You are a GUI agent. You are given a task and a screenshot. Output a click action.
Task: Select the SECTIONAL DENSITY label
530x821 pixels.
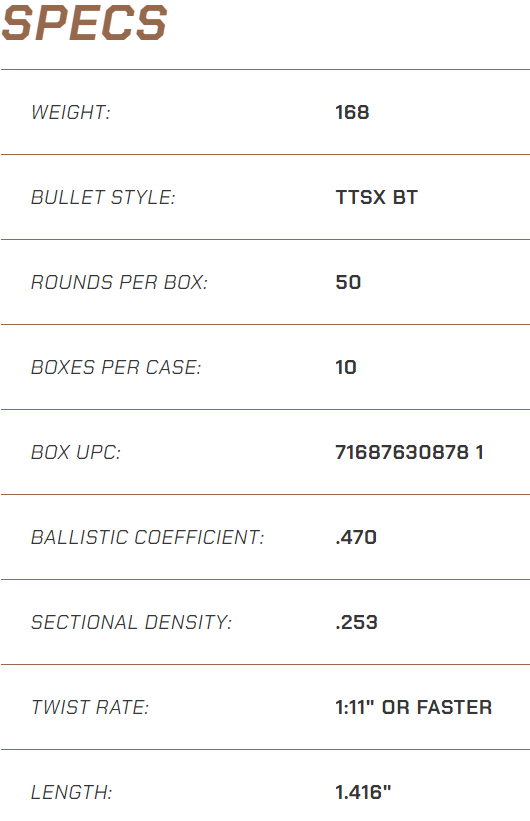tap(131, 622)
